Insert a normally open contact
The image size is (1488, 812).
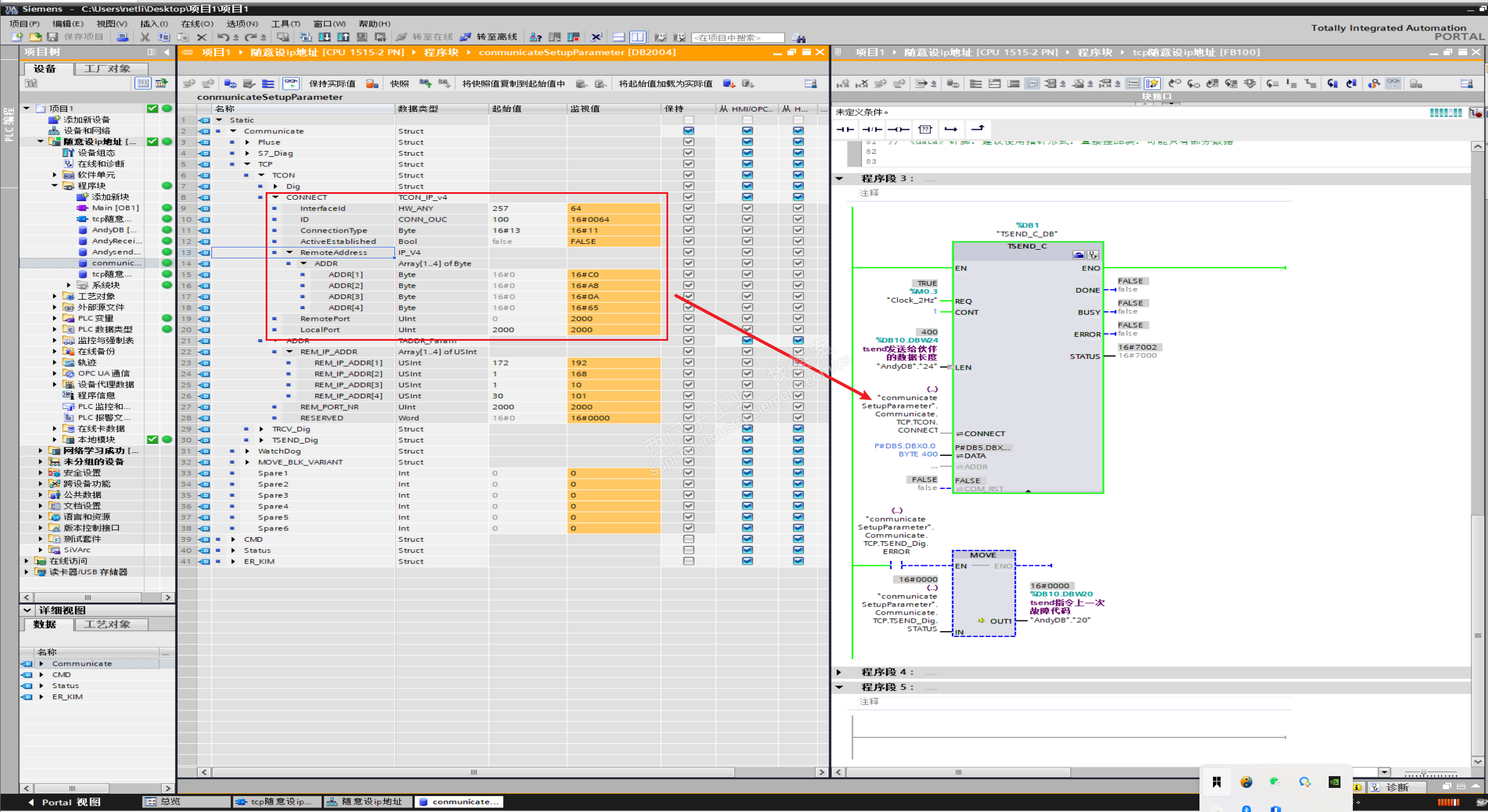(845, 129)
